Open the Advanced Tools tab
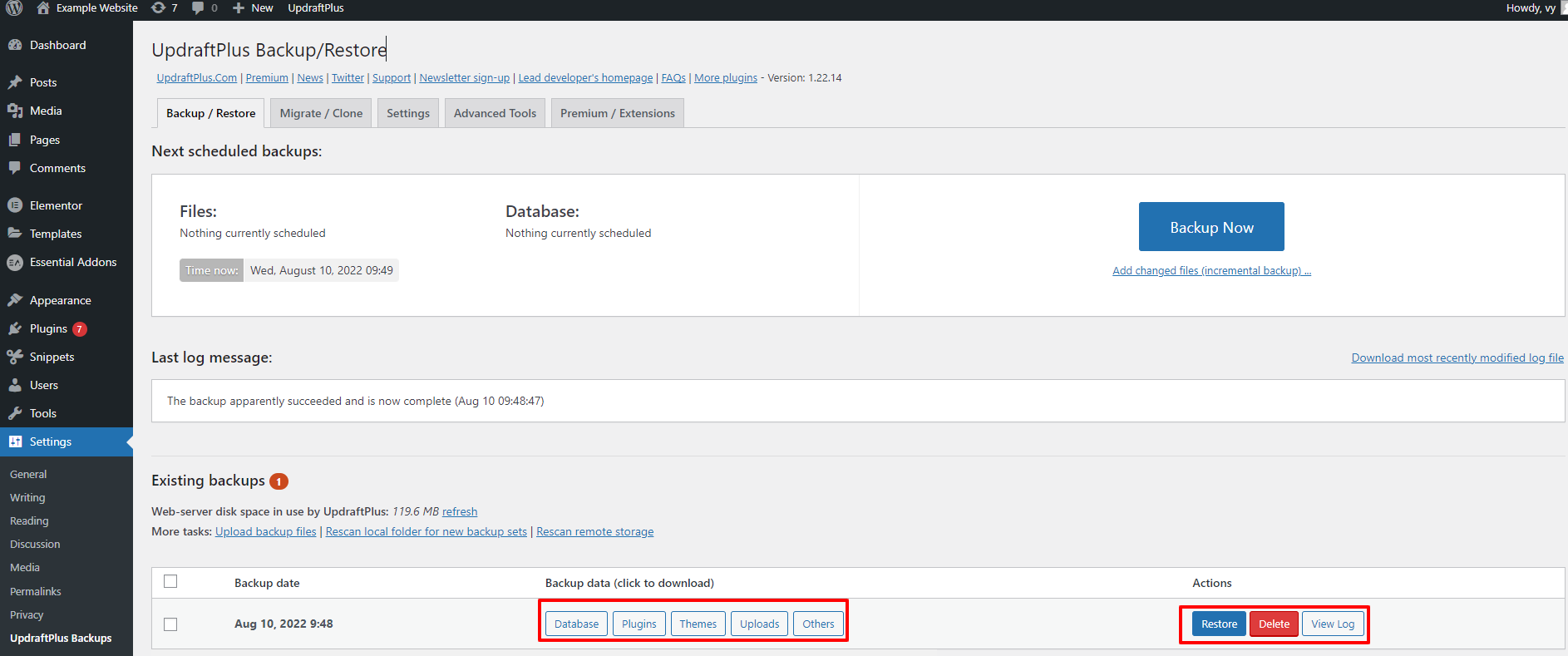Image resolution: width=1568 pixels, height=656 pixels. (495, 113)
